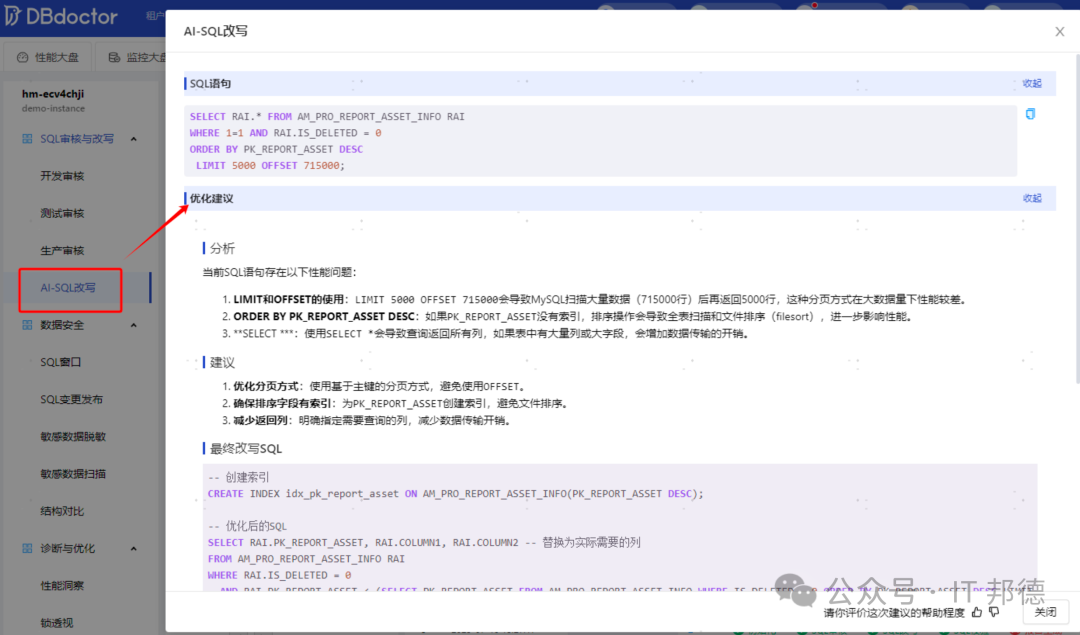Image resolution: width=1080 pixels, height=635 pixels.
Task: Click the dialog's vertical scrollbar
Action: point(1077,219)
